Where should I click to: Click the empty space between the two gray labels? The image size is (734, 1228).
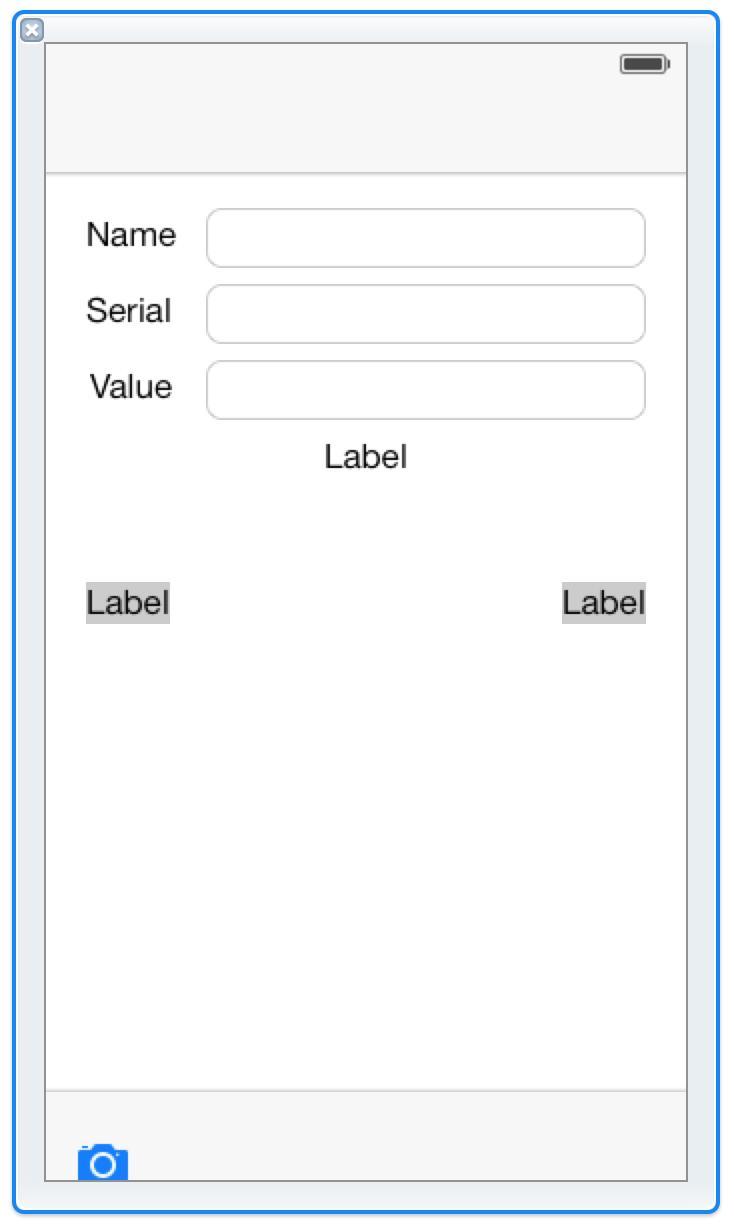[366, 603]
